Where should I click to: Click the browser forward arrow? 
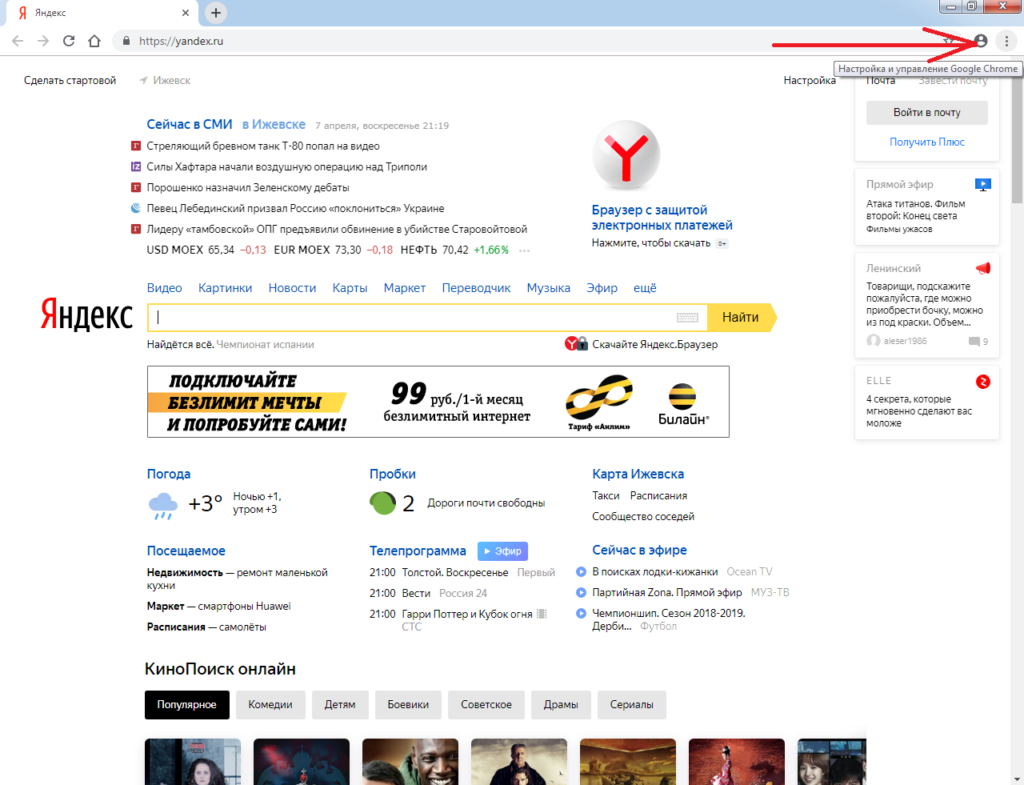pyautogui.click(x=43, y=41)
